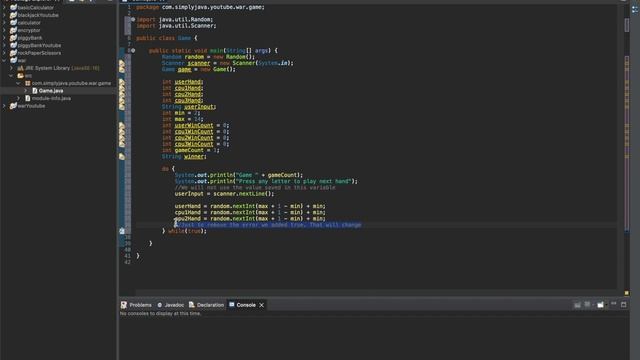Select module-info.java in the Package Explorer

point(51,98)
